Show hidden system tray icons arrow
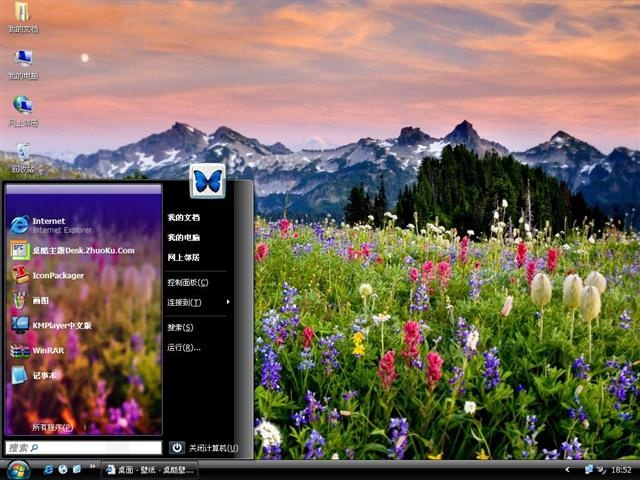 [x=567, y=470]
